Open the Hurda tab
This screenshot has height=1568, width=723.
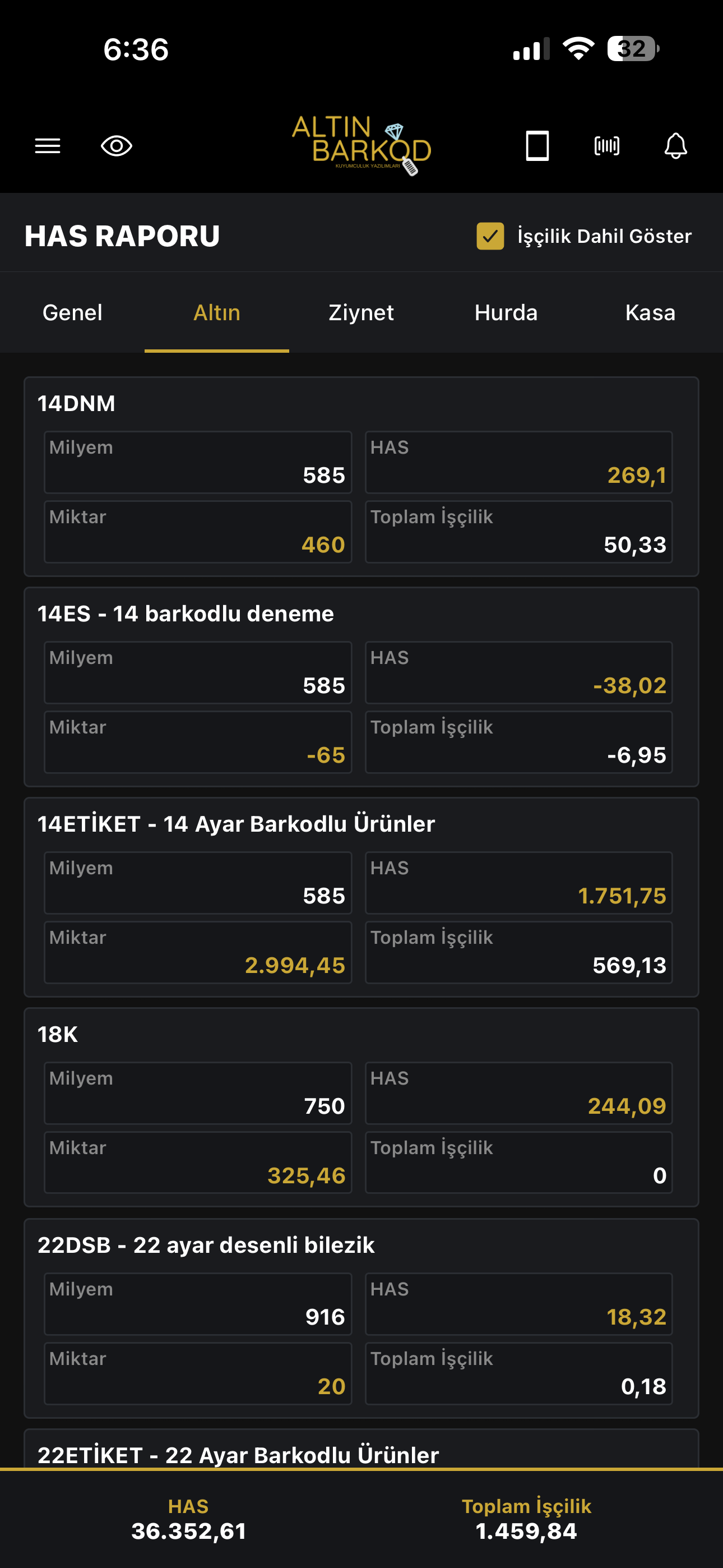(x=506, y=313)
